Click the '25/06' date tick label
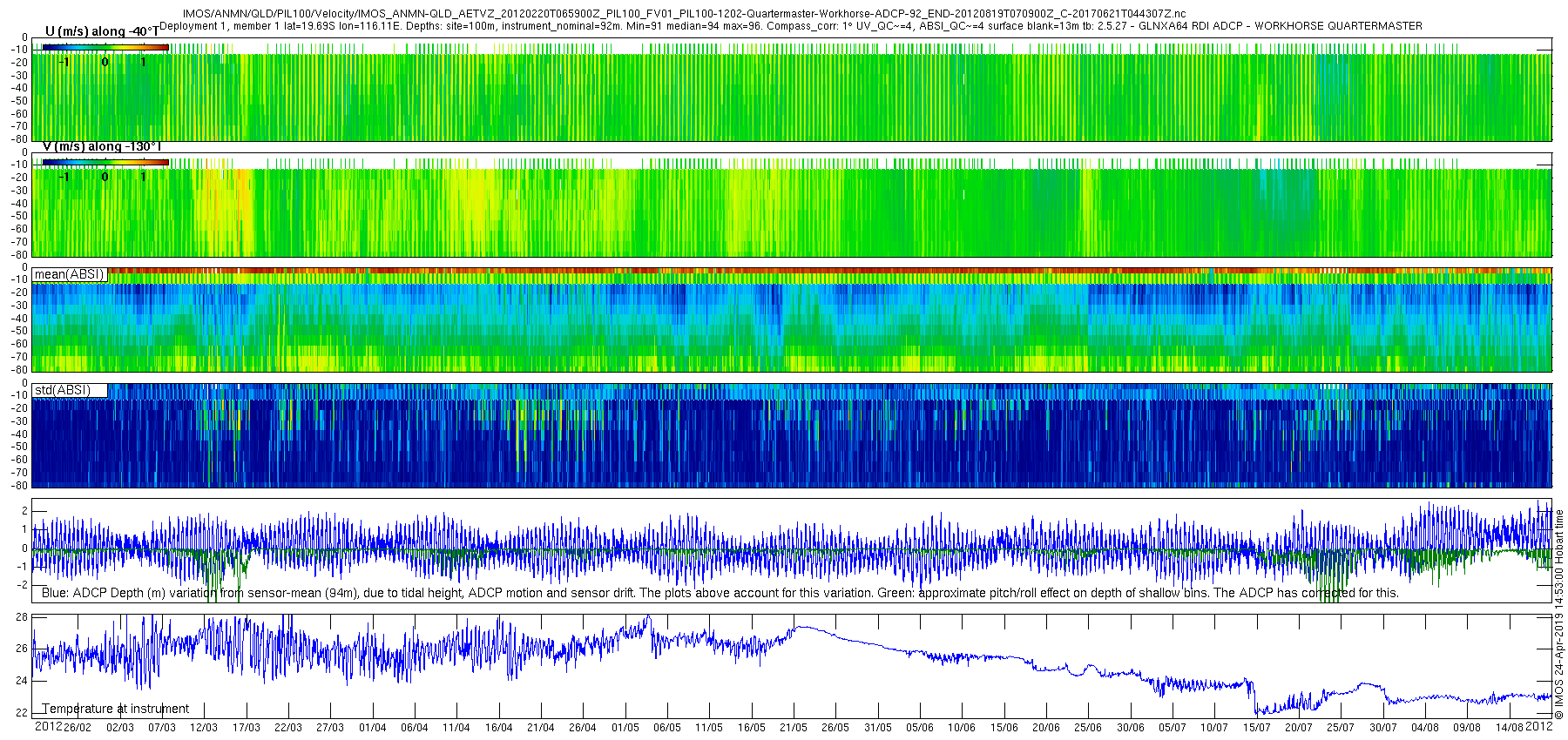Viewport: 1568px width, 740px height. point(1088,728)
